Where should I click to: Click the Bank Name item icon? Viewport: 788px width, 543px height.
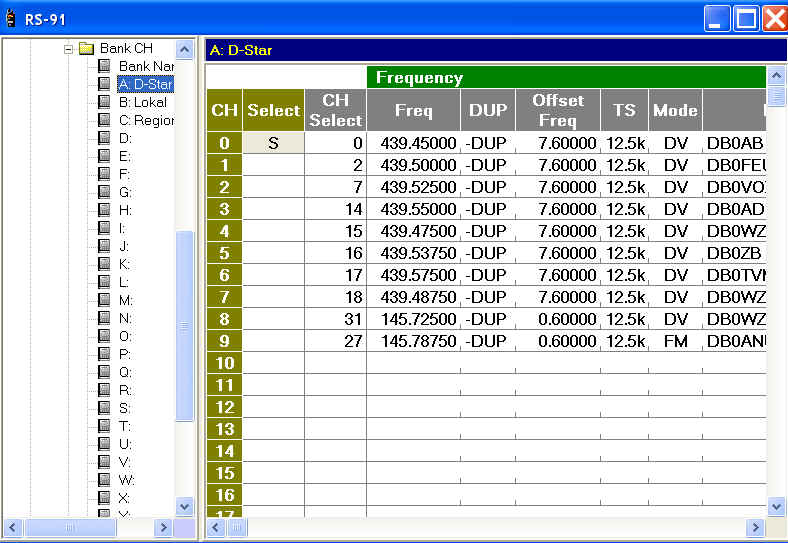pos(105,66)
